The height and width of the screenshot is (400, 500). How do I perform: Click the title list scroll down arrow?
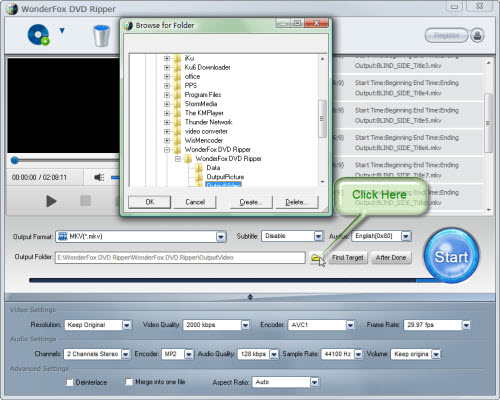pyautogui.click(x=488, y=210)
